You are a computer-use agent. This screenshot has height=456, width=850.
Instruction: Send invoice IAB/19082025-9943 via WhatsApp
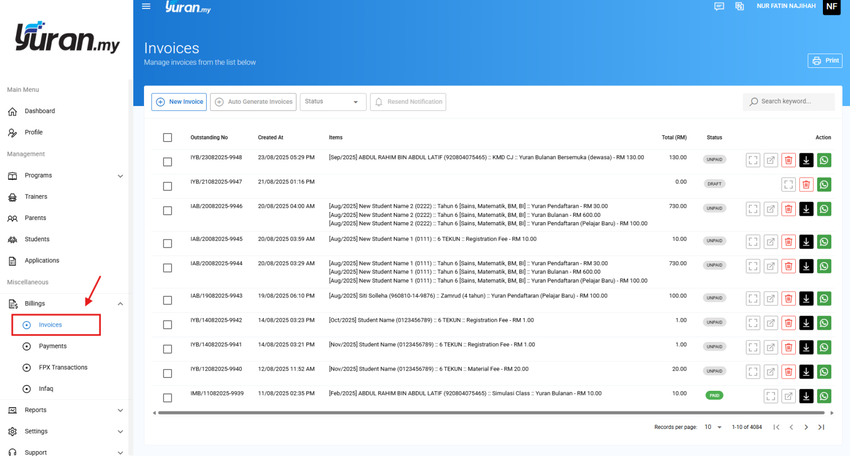pyautogui.click(x=824, y=298)
